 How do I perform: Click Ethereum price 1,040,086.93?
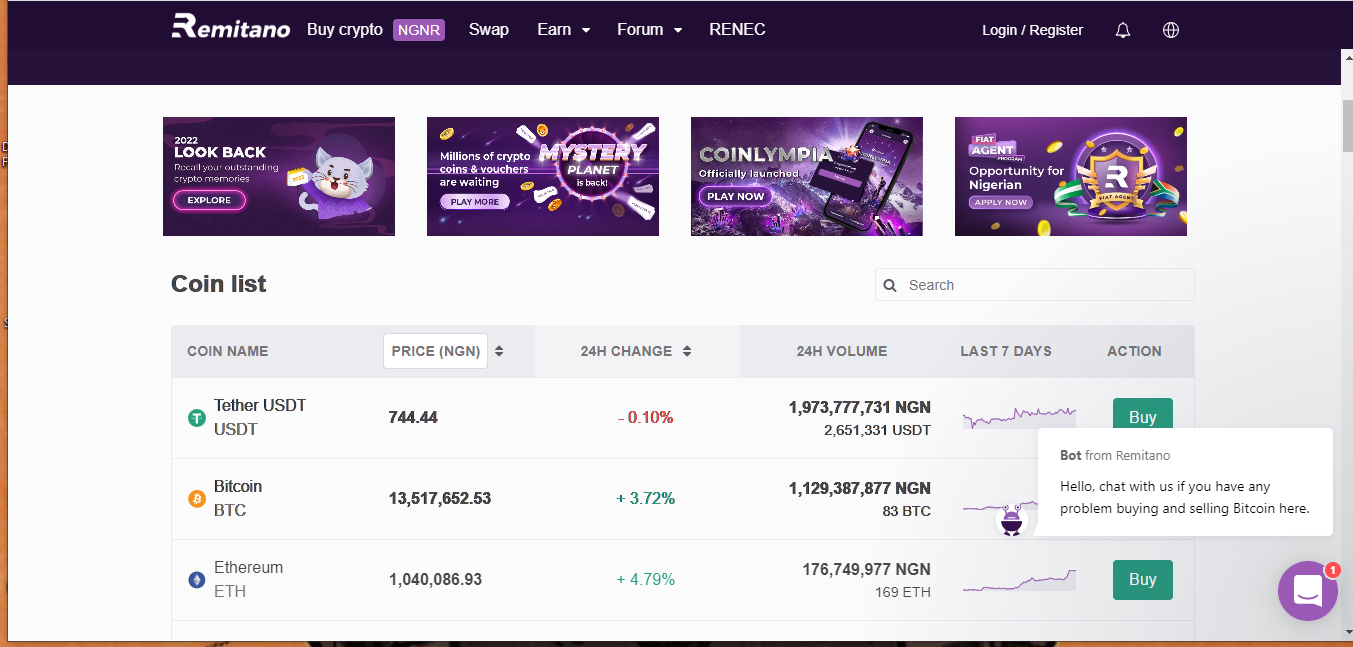coord(436,580)
